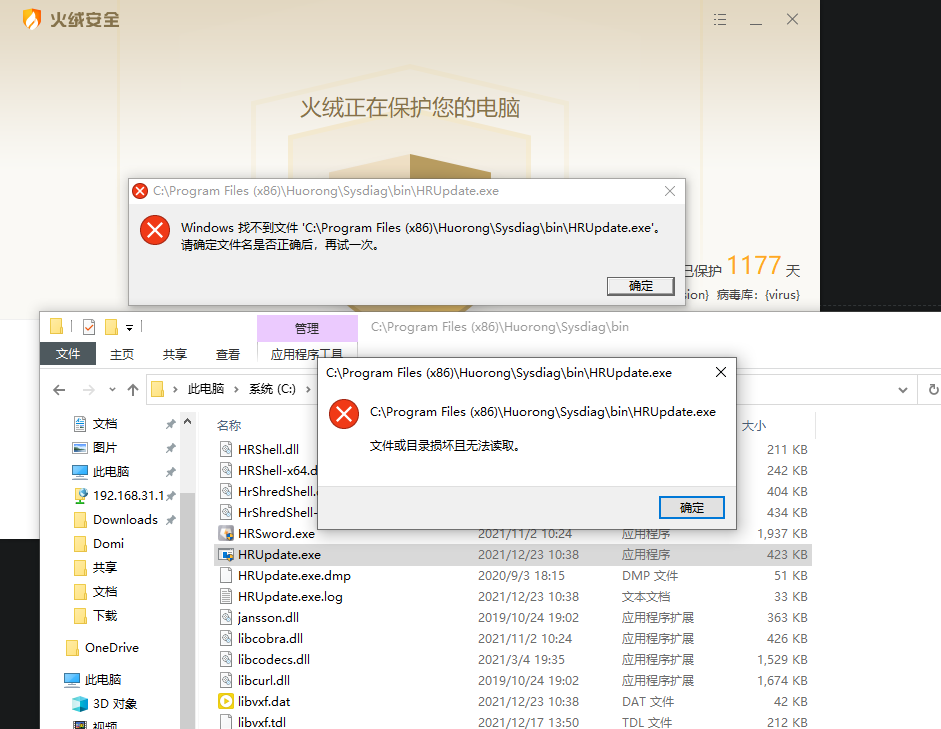Go up one folder level

point(133,390)
